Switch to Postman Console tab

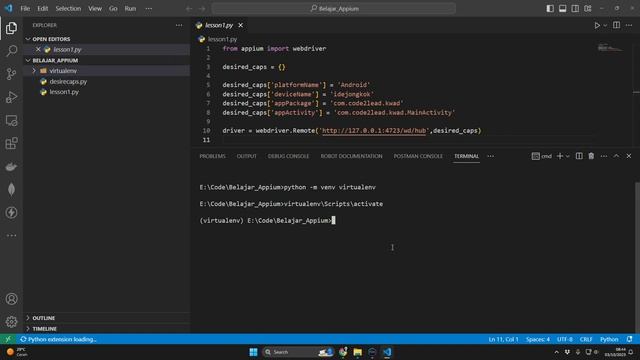pos(418,156)
